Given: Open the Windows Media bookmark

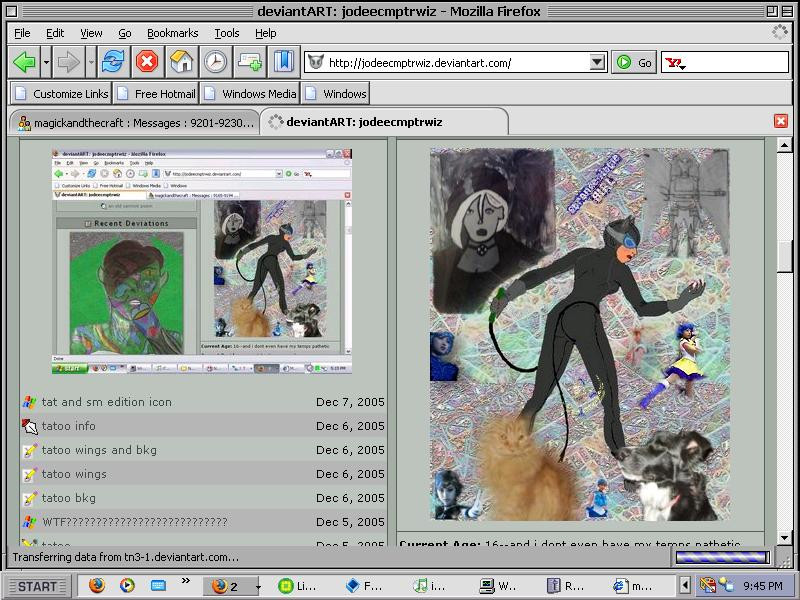Looking at the screenshot, I should 250,94.
